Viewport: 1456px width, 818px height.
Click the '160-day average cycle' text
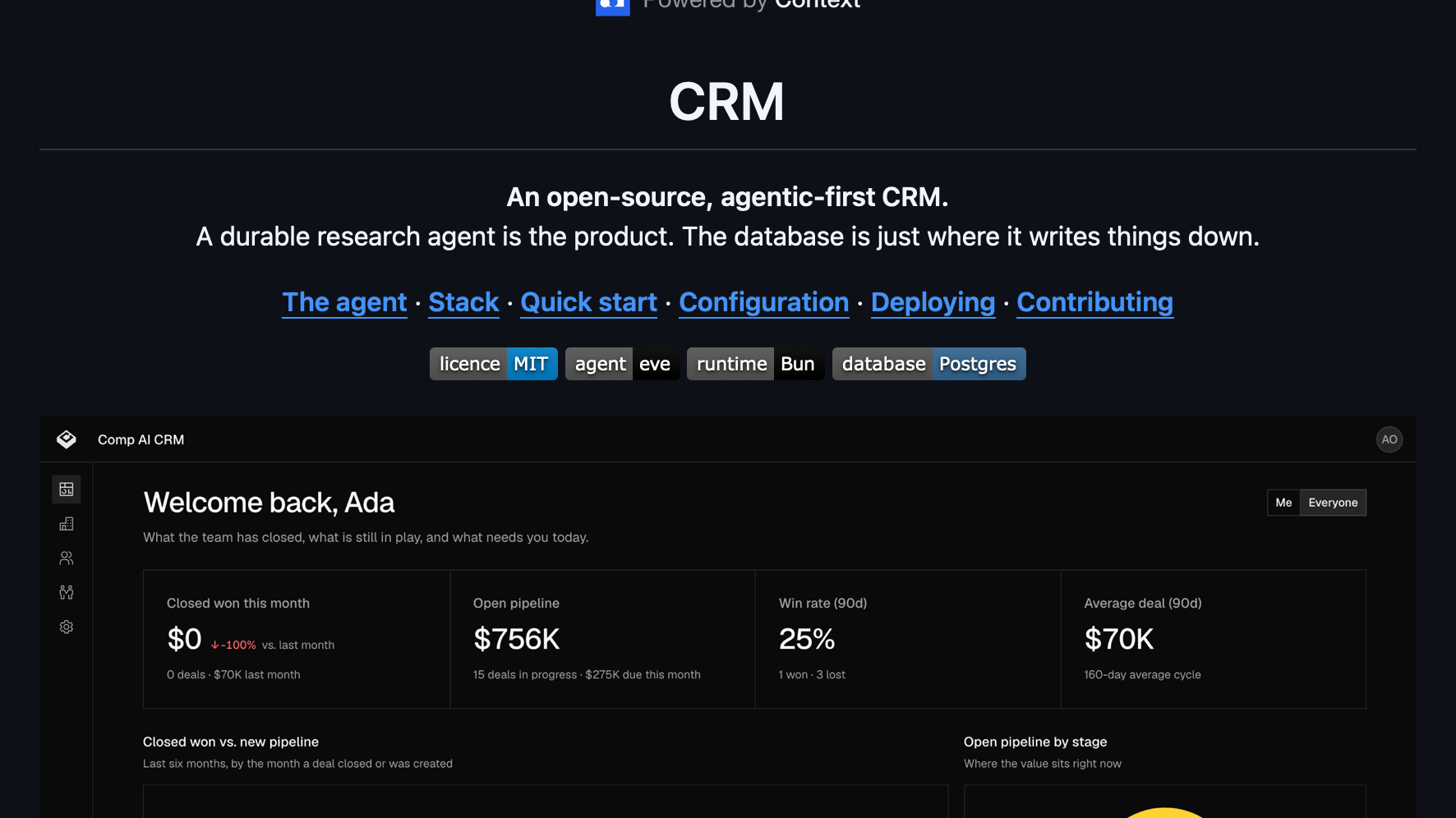coord(1142,674)
